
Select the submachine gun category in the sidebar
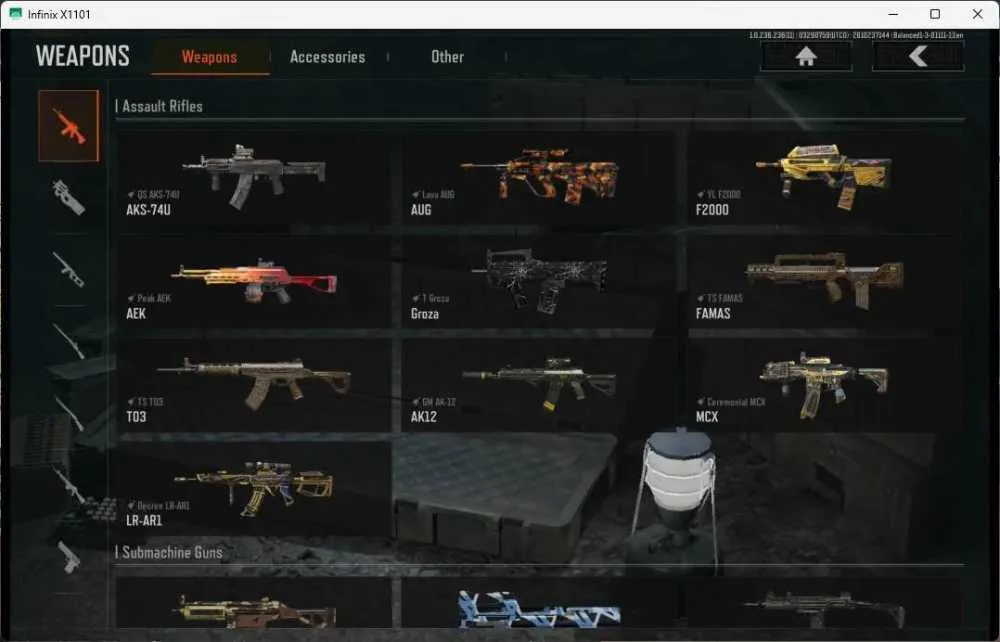(x=68, y=197)
